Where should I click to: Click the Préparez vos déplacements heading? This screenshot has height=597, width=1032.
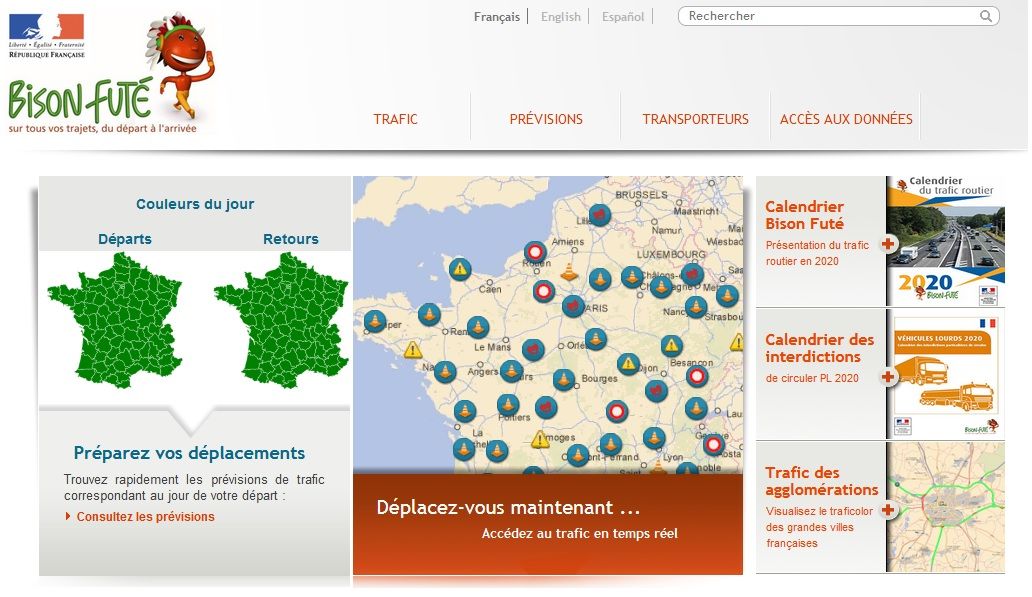(190, 453)
